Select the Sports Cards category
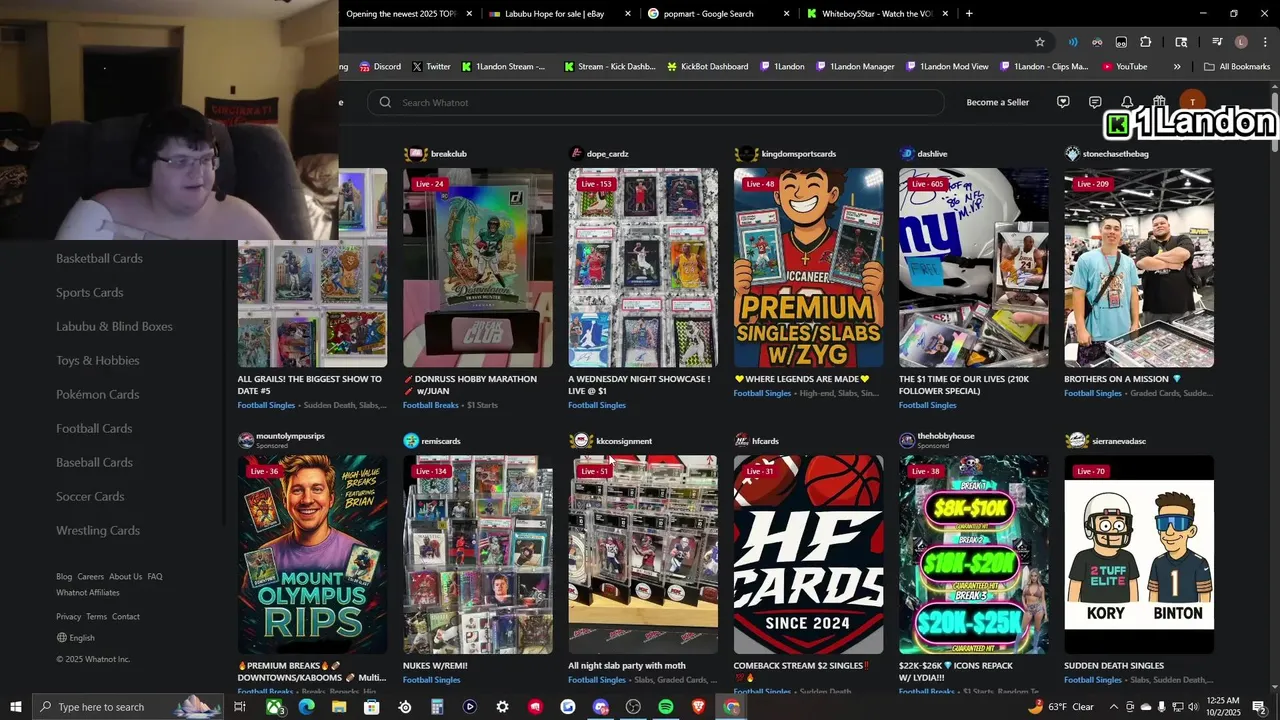The image size is (1280, 720). 90,292
